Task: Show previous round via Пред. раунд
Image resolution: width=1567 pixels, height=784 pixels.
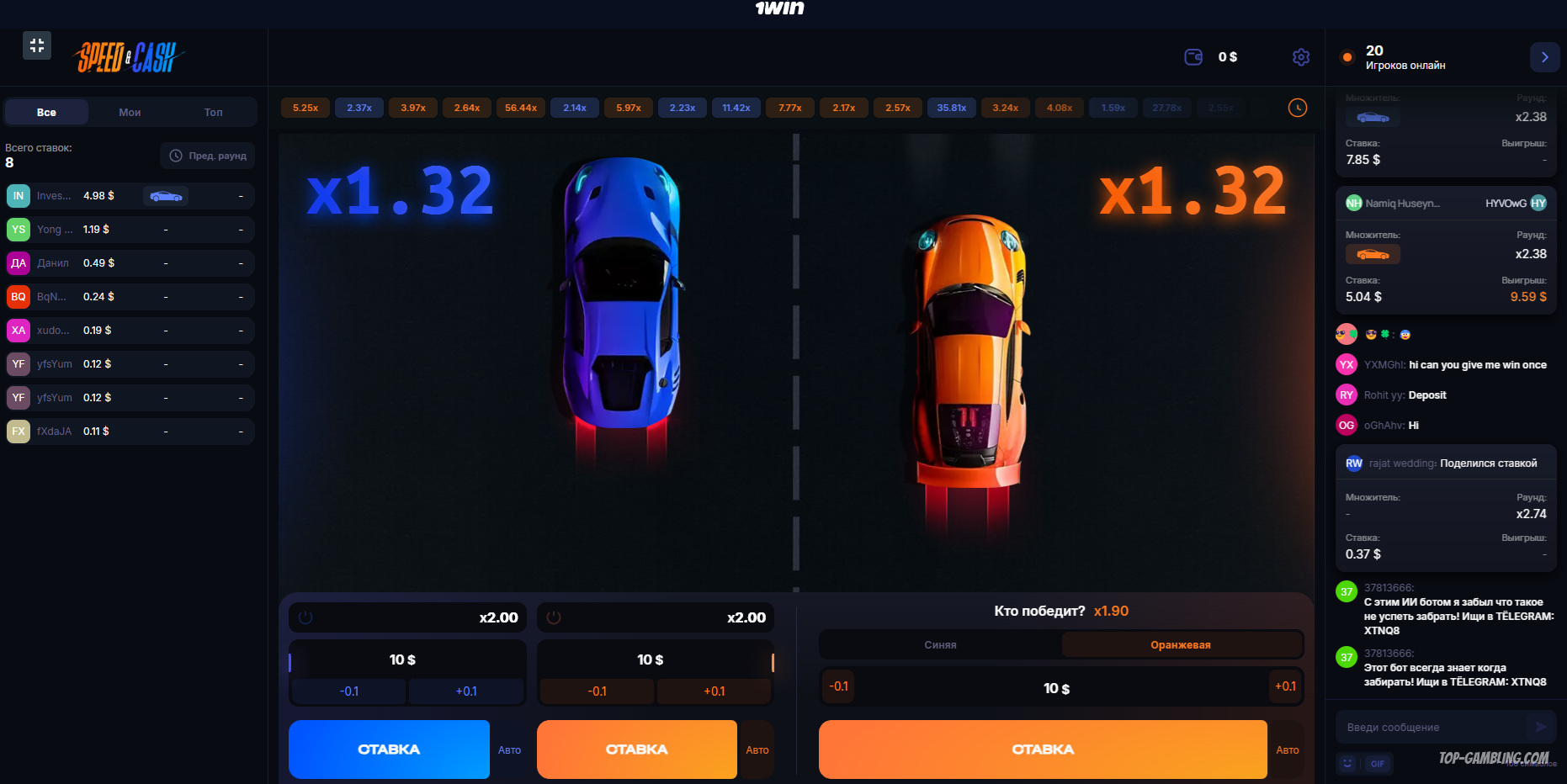Action: pos(208,156)
